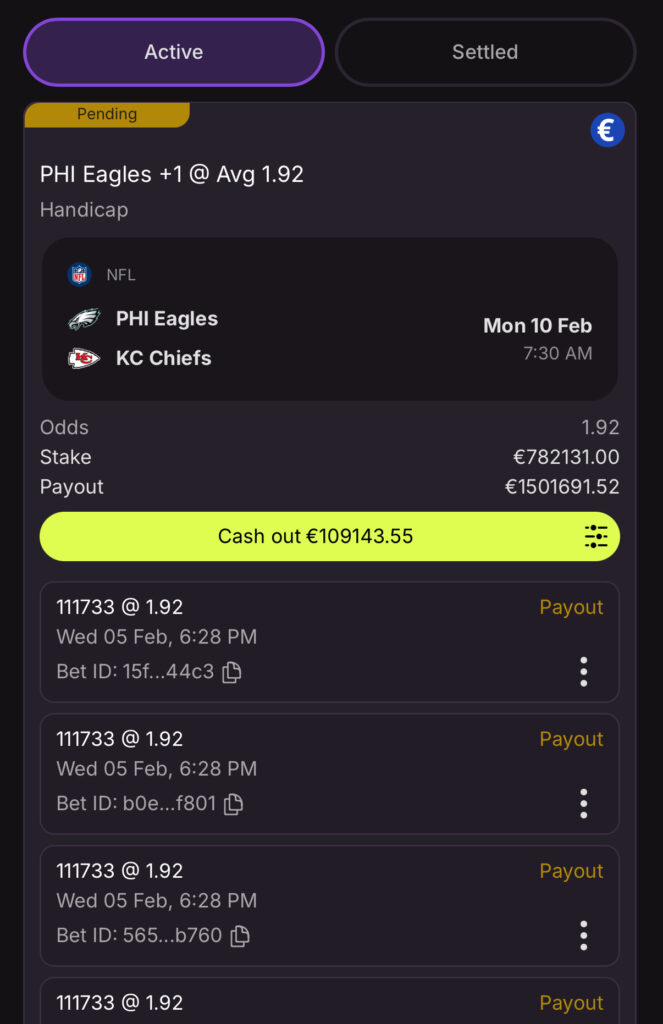Click Payout label on third bet entry

point(571,872)
